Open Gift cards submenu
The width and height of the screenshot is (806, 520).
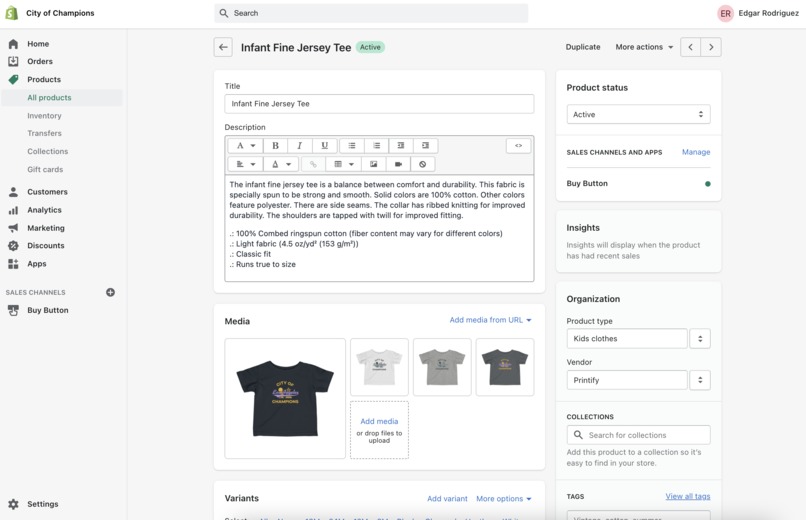[45, 169]
